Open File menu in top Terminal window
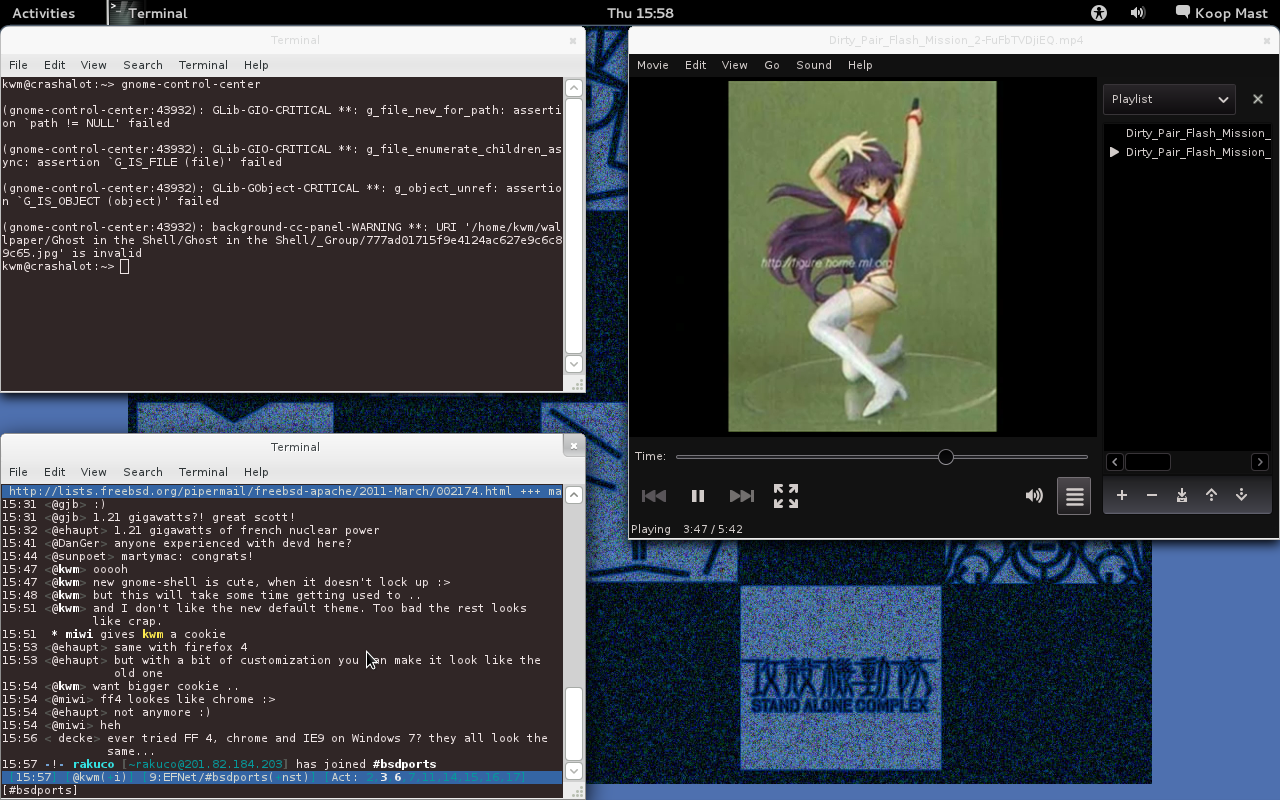This screenshot has height=800, width=1280. point(18,65)
